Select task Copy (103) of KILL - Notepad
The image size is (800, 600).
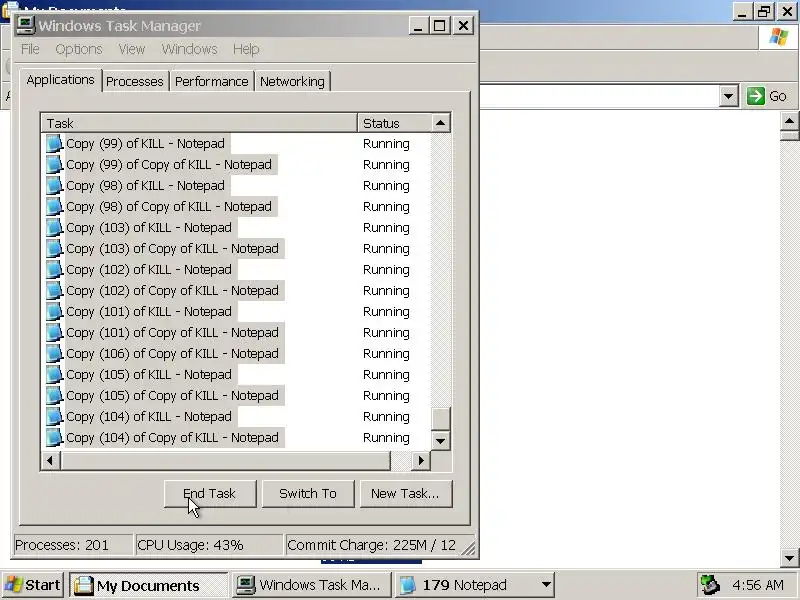pos(149,228)
